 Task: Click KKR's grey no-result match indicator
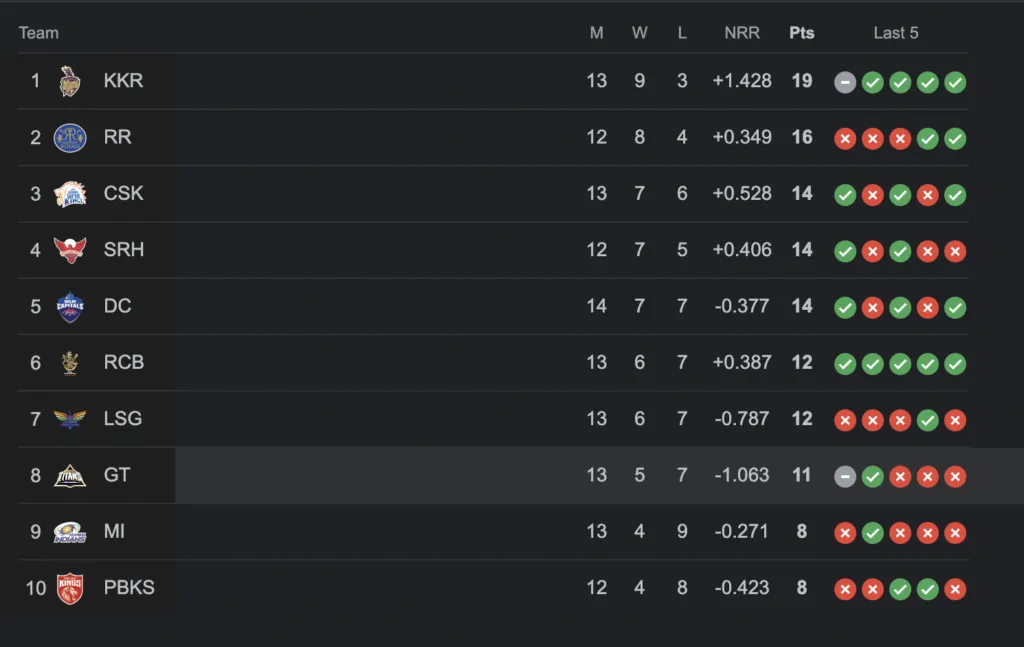coord(845,82)
